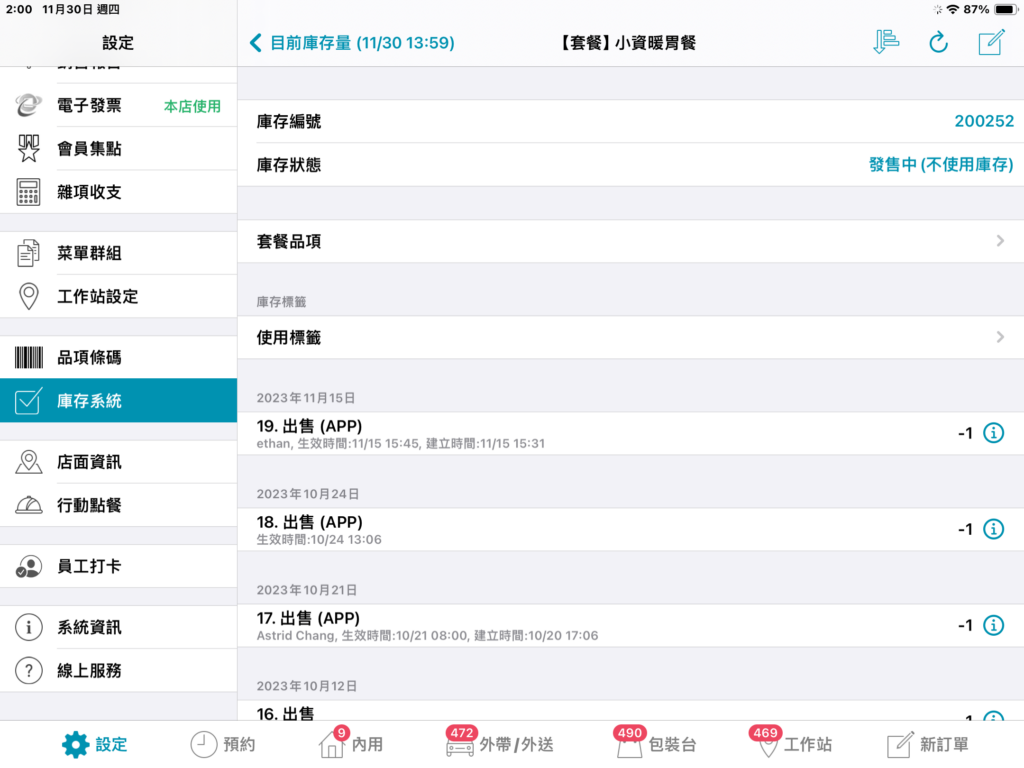Click the 菜單群組 document icon
Image resolution: width=1024 pixels, height=768 pixels.
tap(29, 253)
